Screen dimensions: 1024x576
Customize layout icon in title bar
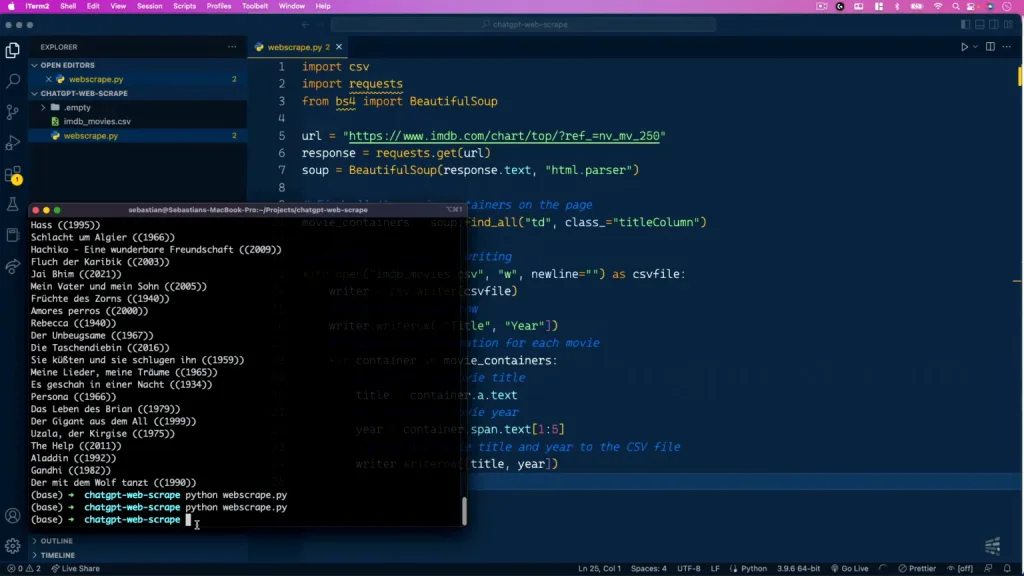(1008, 25)
